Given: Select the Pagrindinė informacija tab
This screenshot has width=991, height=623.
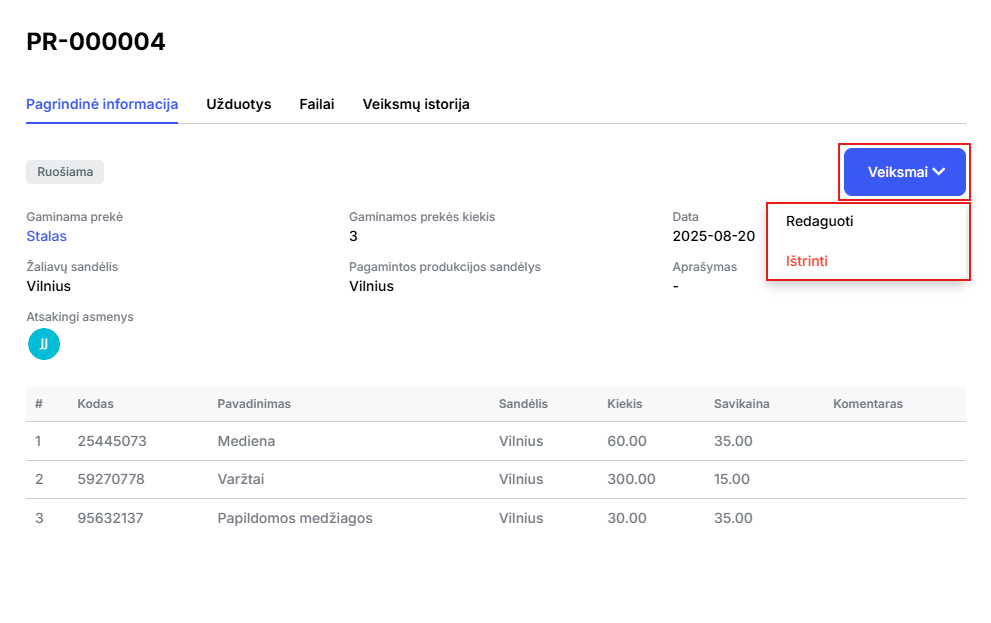Looking at the screenshot, I should (102, 104).
